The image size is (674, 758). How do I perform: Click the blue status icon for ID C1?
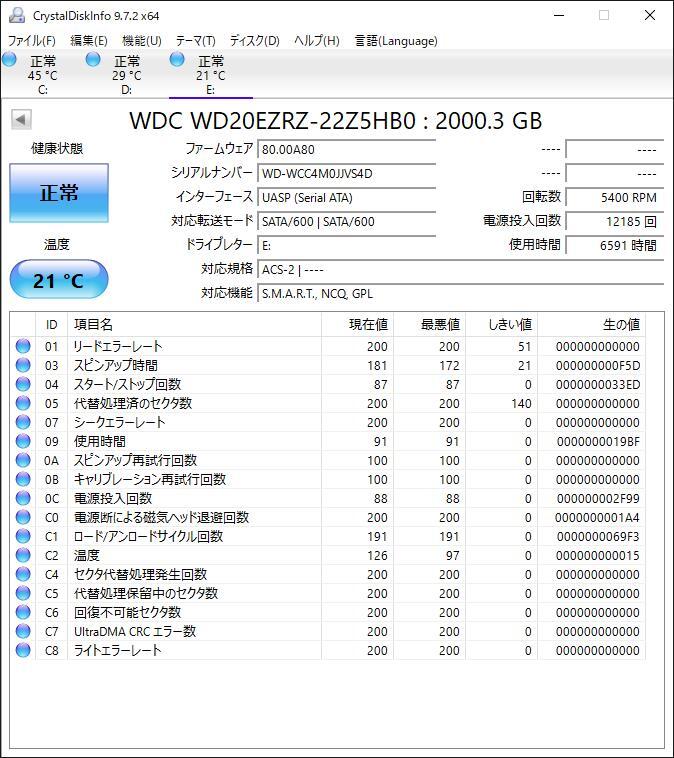coord(23,536)
